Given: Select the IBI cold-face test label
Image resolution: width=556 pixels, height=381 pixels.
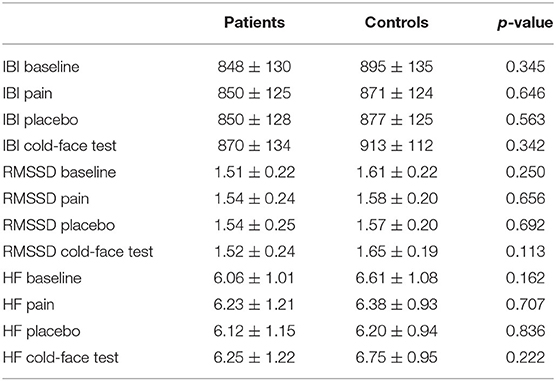Looking at the screenshot, I should click(60, 146).
